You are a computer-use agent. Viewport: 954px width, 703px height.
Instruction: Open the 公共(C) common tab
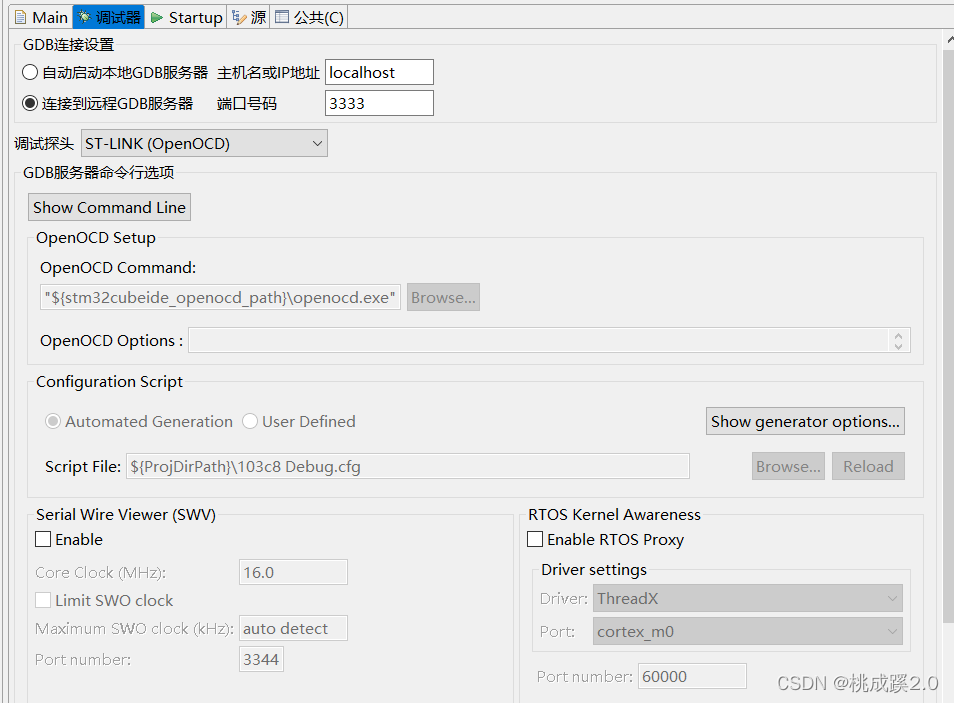pos(309,17)
